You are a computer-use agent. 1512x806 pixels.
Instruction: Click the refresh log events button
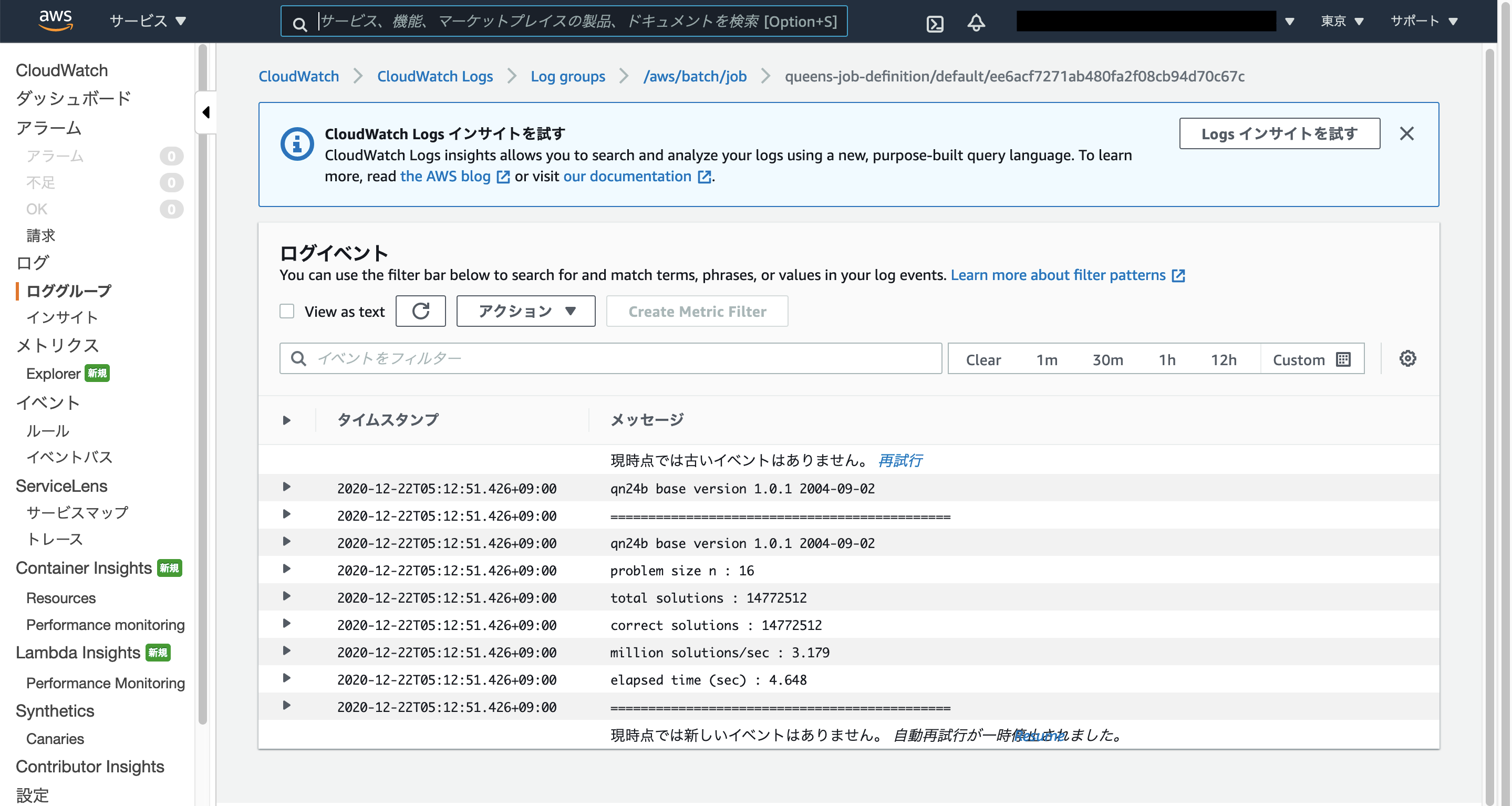click(420, 311)
